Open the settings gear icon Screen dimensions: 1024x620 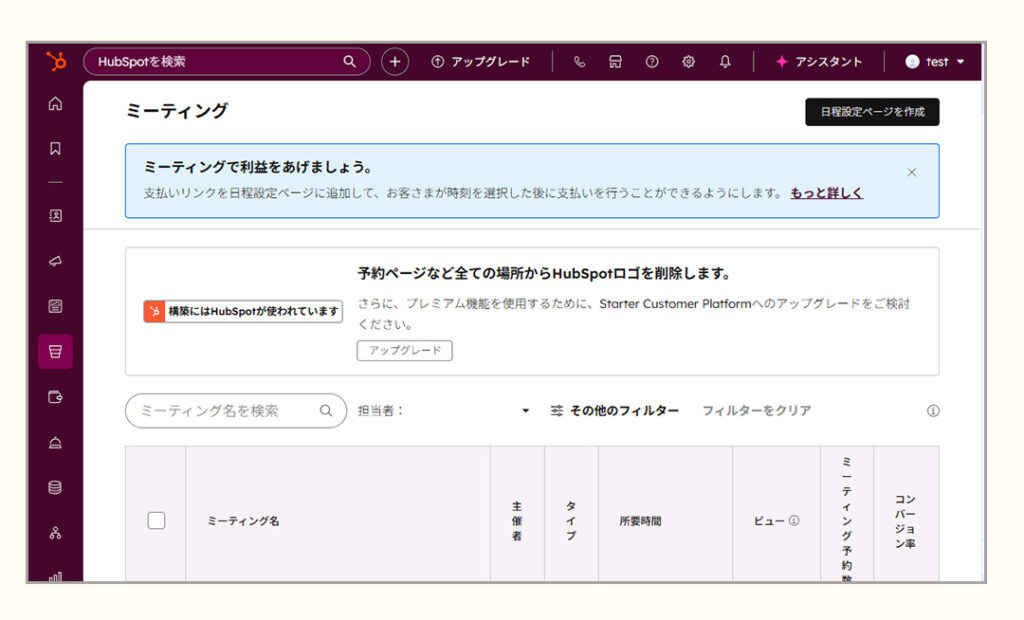tap(688, 62)
